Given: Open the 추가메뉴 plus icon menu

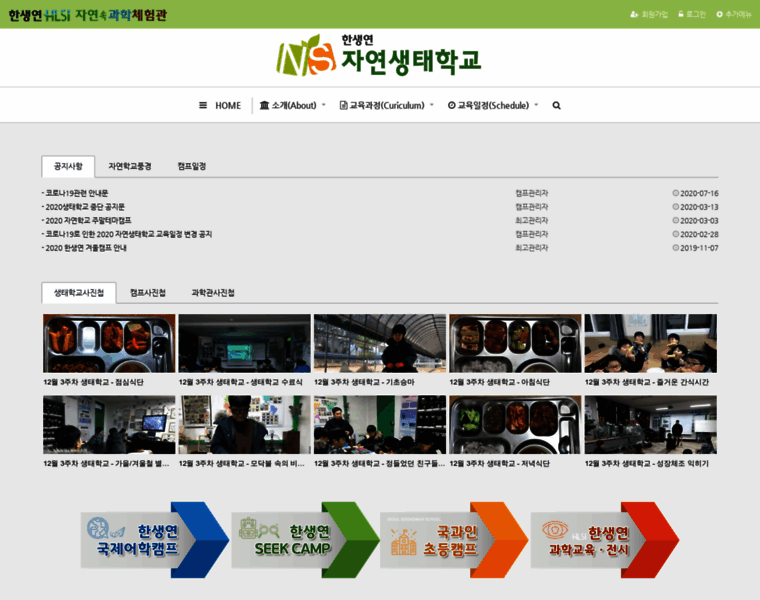Looking at the screenshot, I should 719,14.
